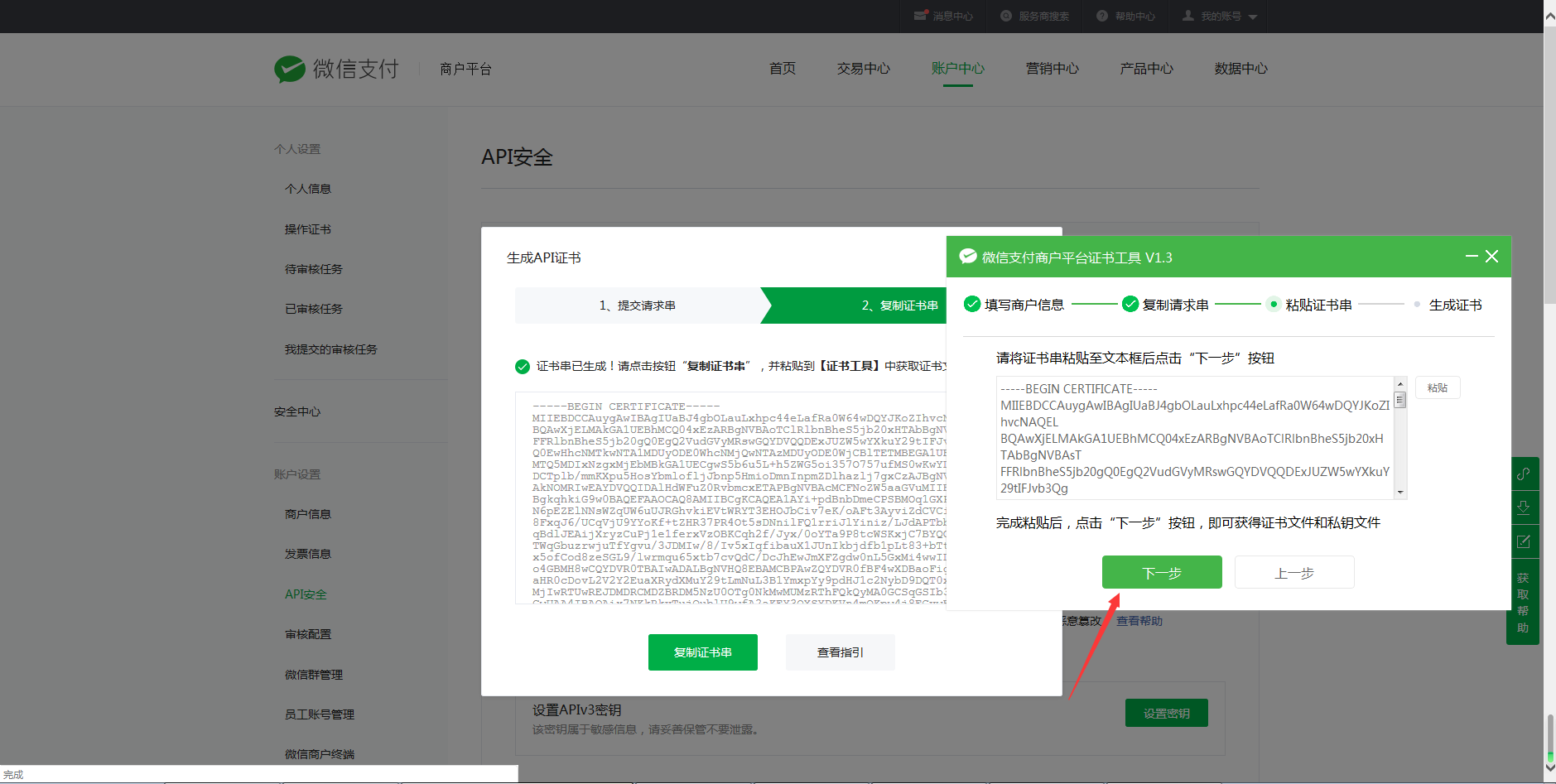Open 个人信息 in the left sidebar
The height and width of the screenshot is (784, 1556).
[x=308, y=189]
